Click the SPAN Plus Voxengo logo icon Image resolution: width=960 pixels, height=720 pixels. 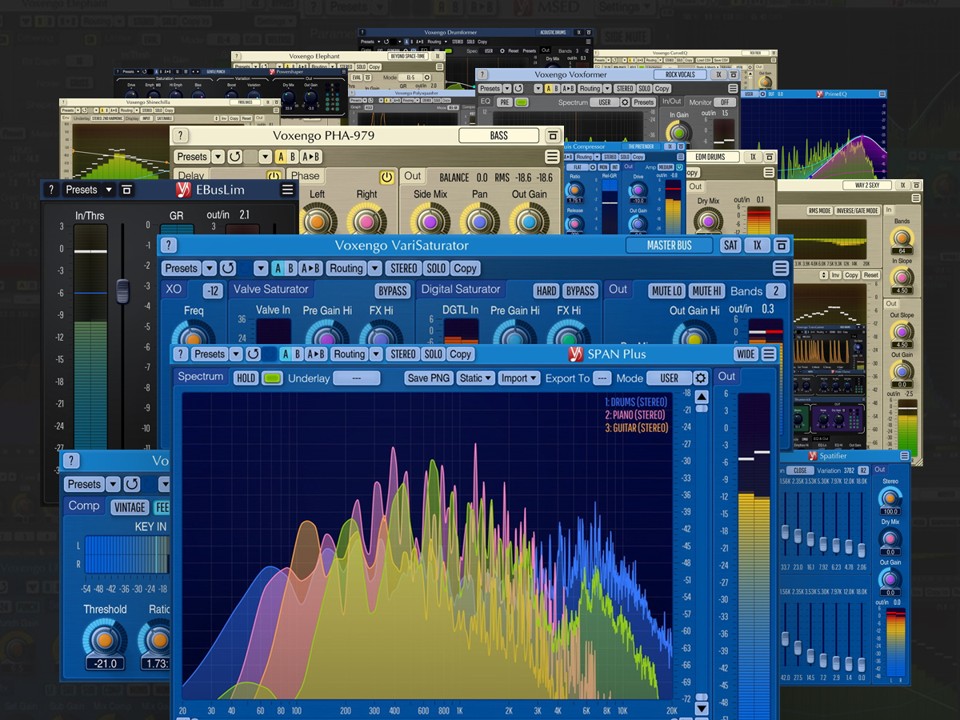pyautogui.click(x=576, y=354)
